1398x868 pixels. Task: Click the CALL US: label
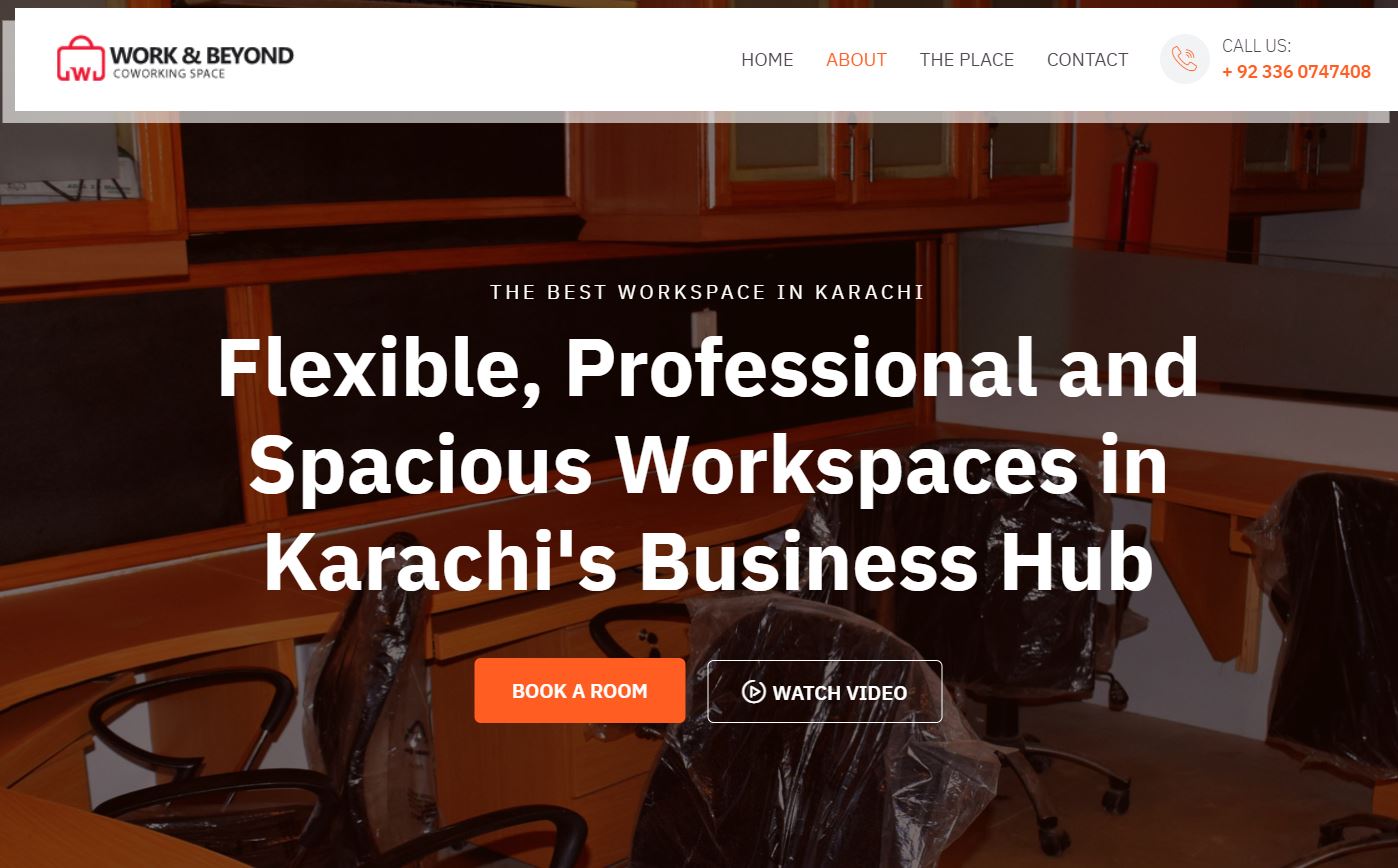(x=1256, y=46)
